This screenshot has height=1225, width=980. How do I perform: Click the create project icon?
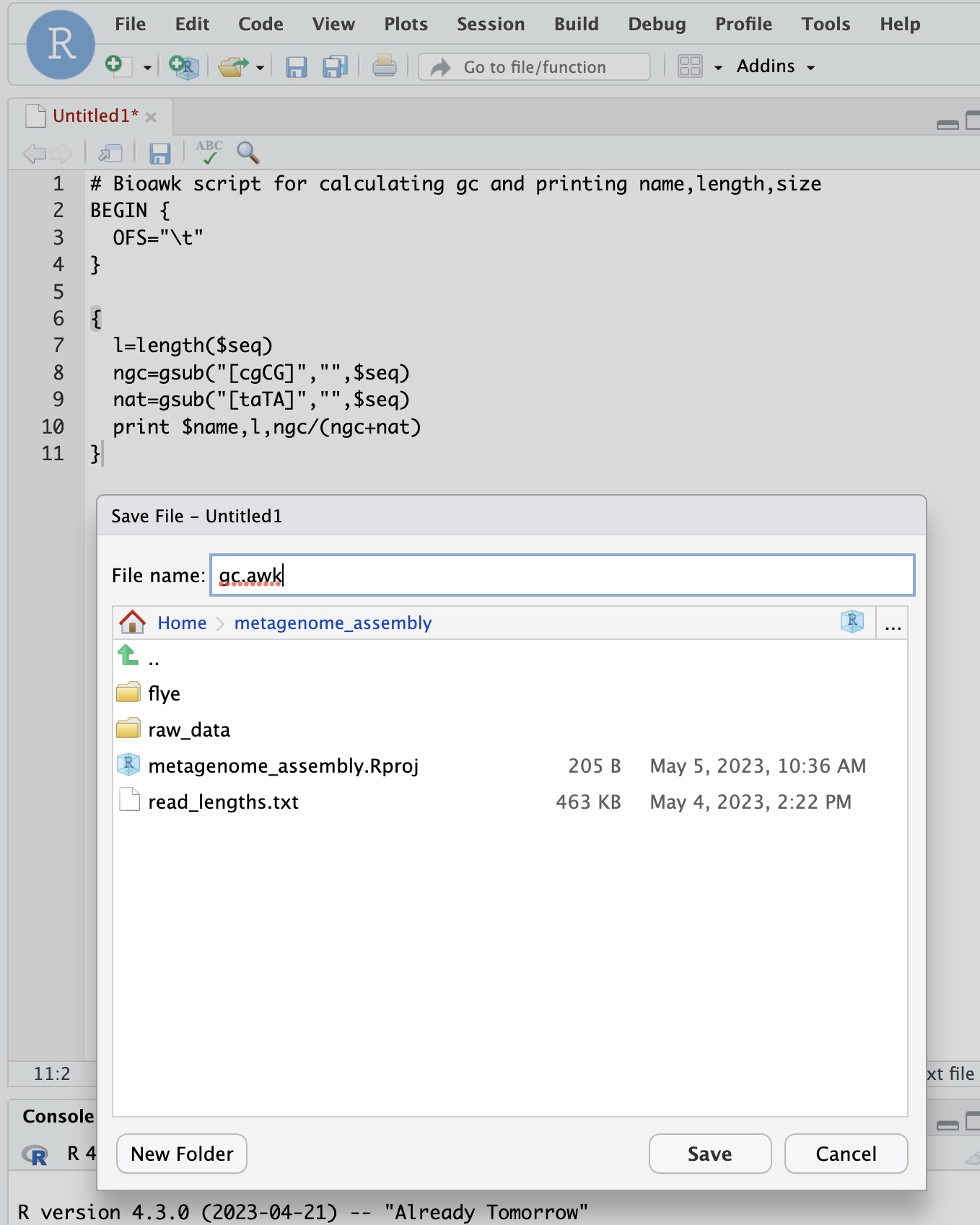(x=183, y=66)
